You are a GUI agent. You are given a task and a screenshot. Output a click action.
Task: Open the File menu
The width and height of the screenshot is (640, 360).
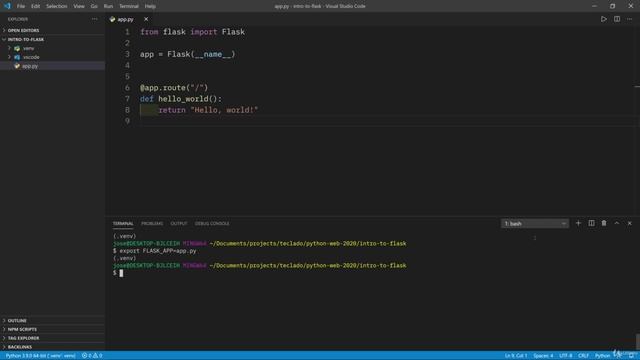point(21,6)
